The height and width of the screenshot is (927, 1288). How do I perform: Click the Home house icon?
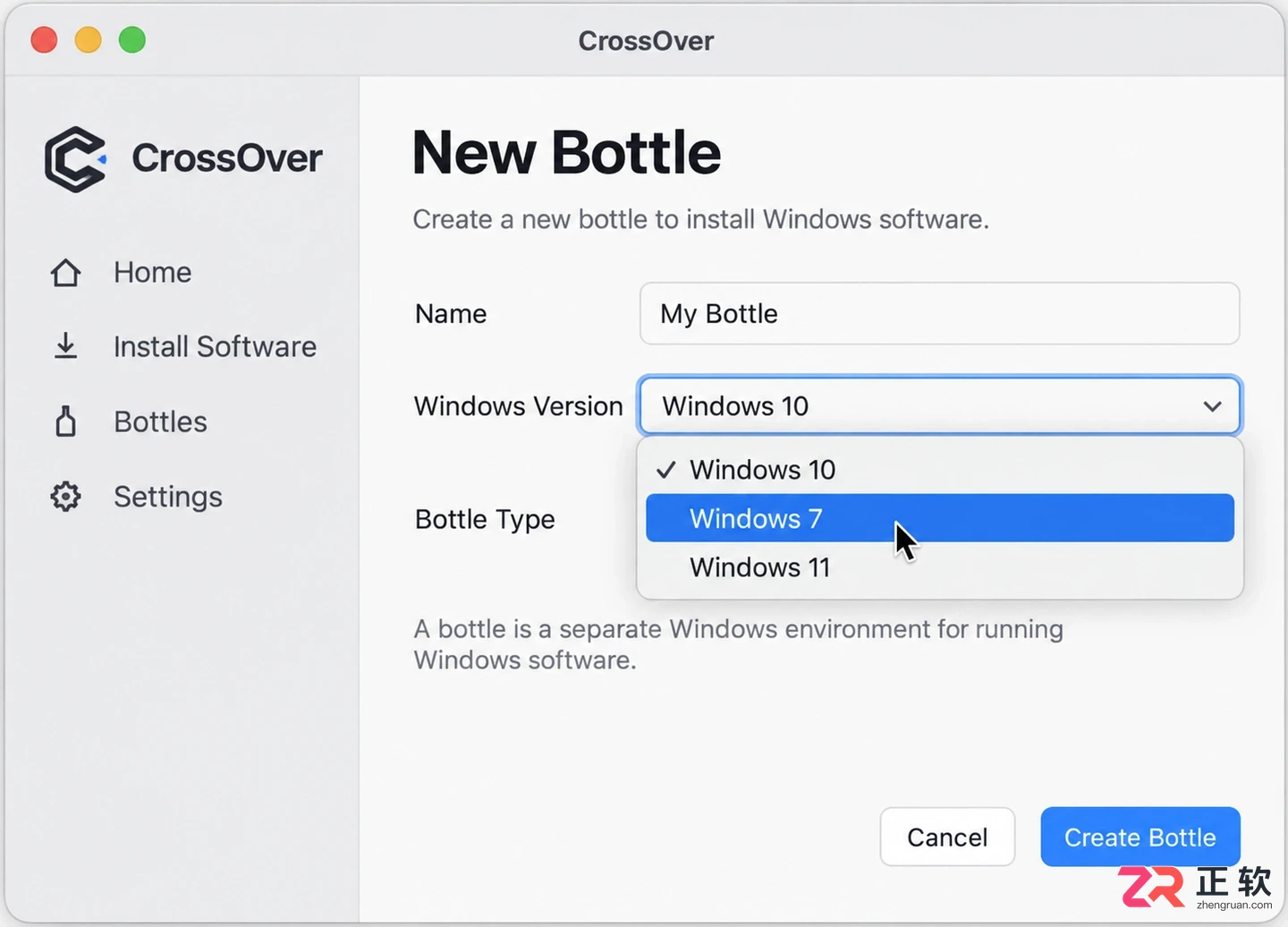tap(65, 272)
